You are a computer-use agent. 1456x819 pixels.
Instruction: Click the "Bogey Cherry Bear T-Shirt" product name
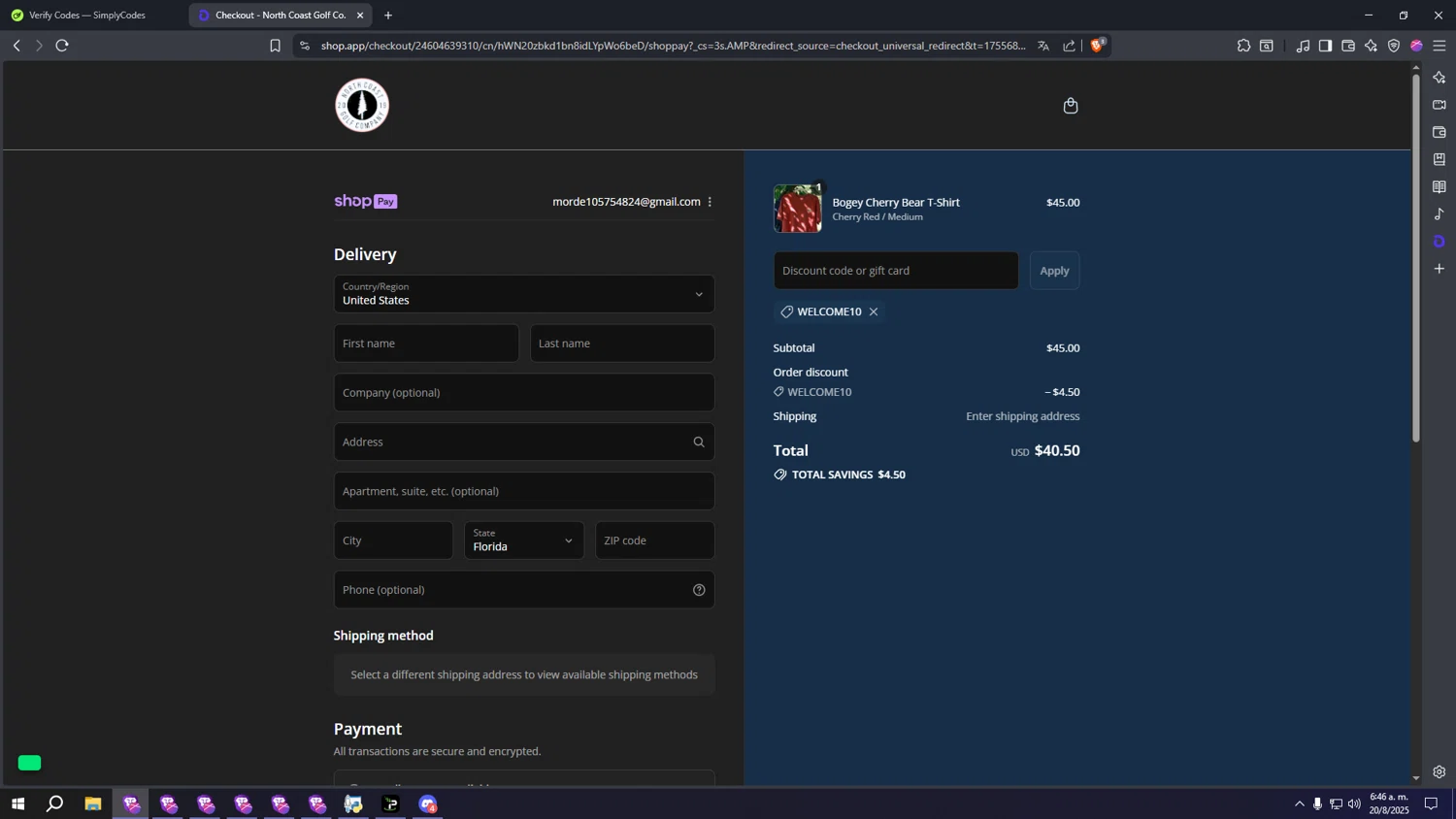896,203
